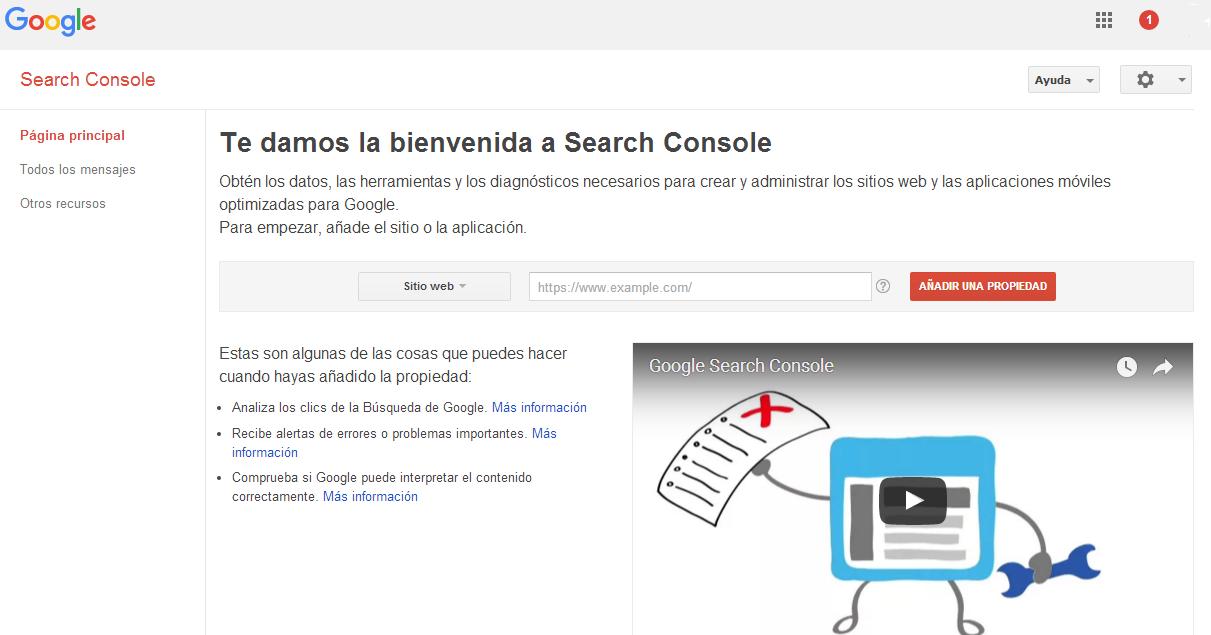Open Otros recursos in the sidebar

pyautogui.click(x=63, y=203)
